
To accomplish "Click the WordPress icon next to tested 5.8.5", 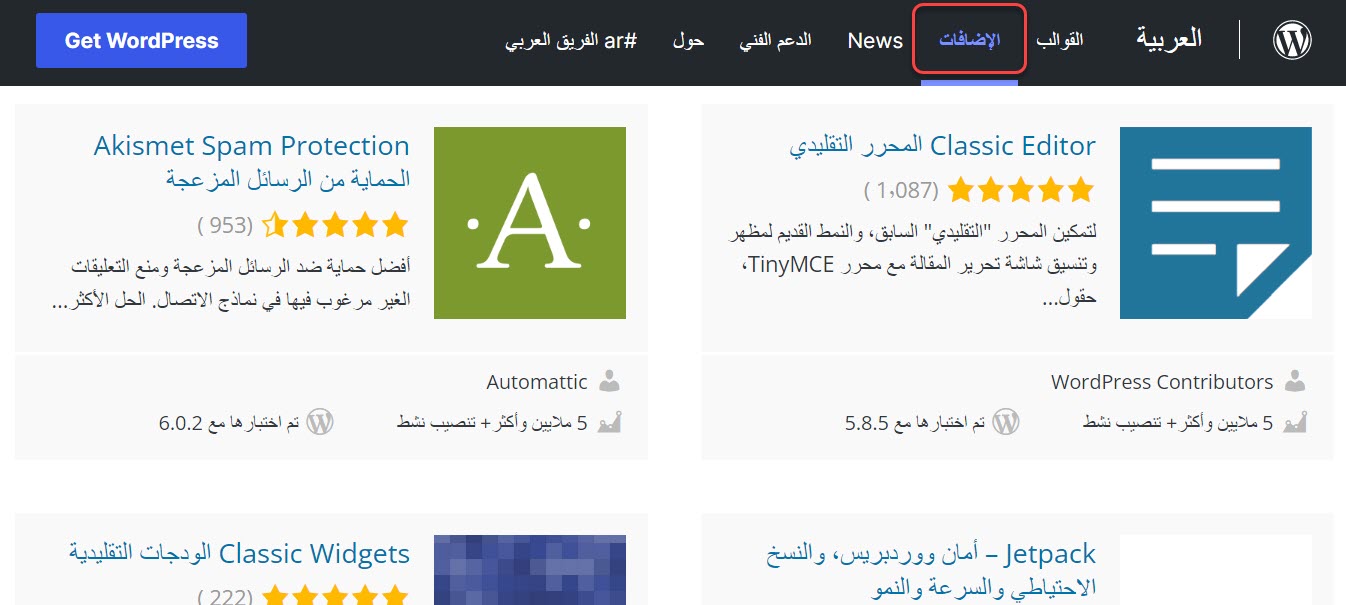I will (1005, 422).
